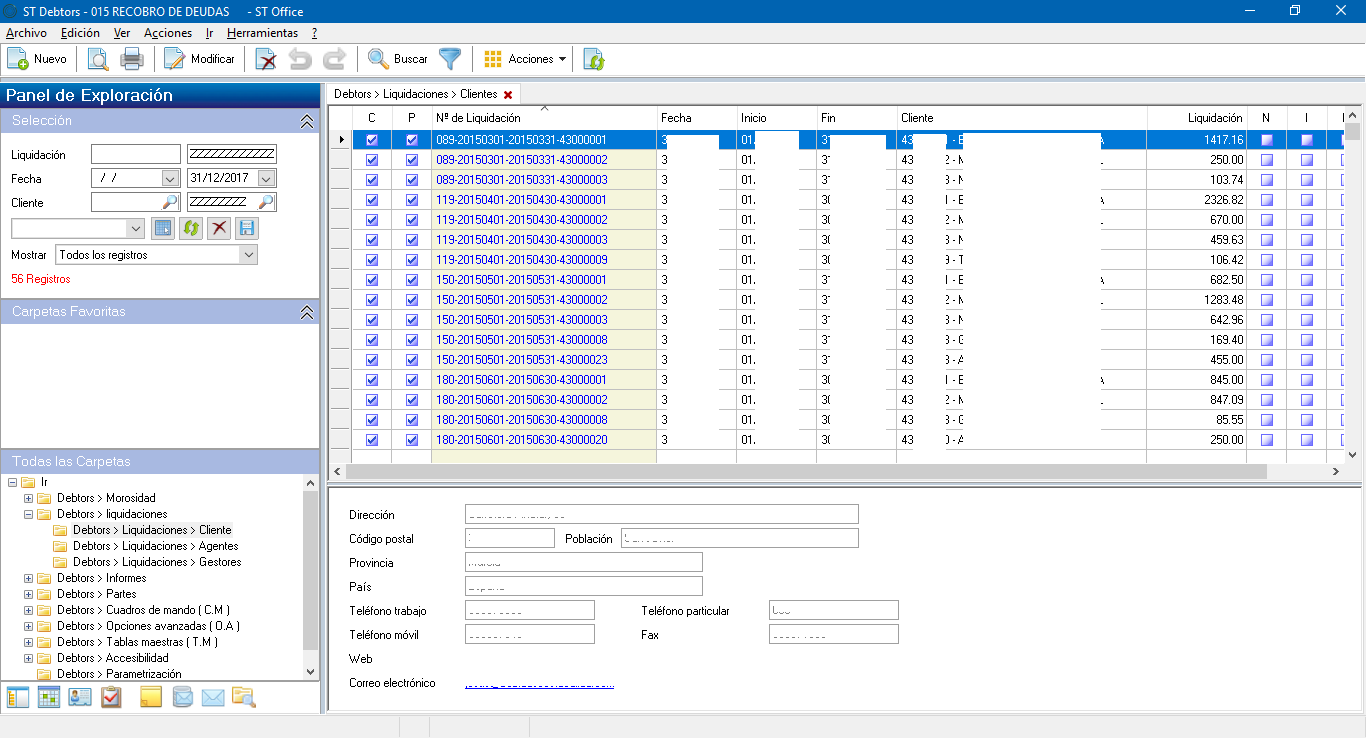Open the Acciones menu in menu bar
This screenshot has height=738, width=1366.
pyautogui.click(x=168, y=33)
